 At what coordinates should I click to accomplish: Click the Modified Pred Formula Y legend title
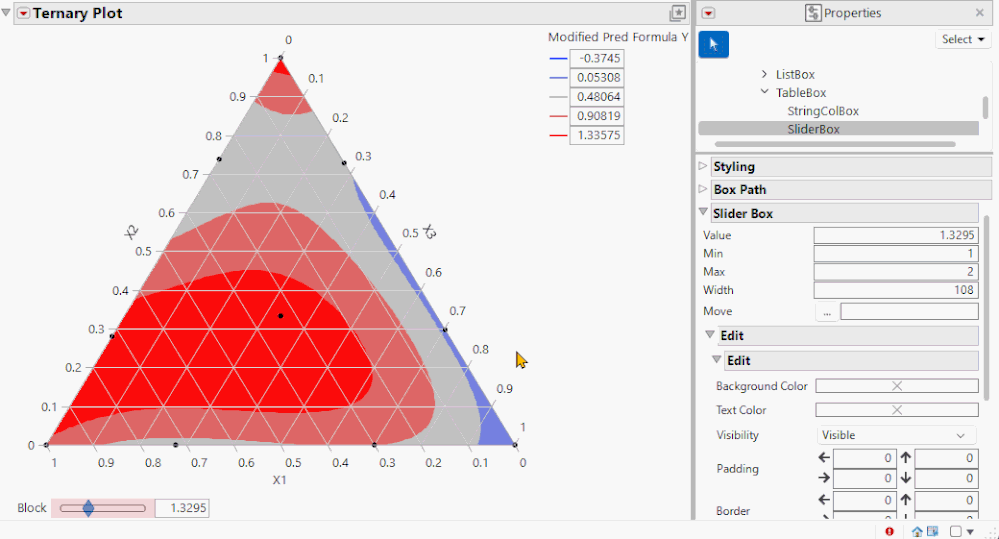tap(618, 37)
